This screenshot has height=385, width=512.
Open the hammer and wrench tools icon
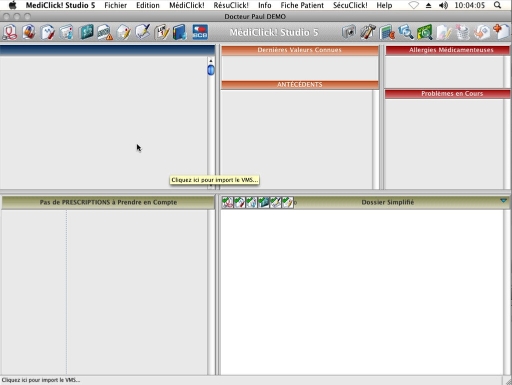click(x=368, y=32)
